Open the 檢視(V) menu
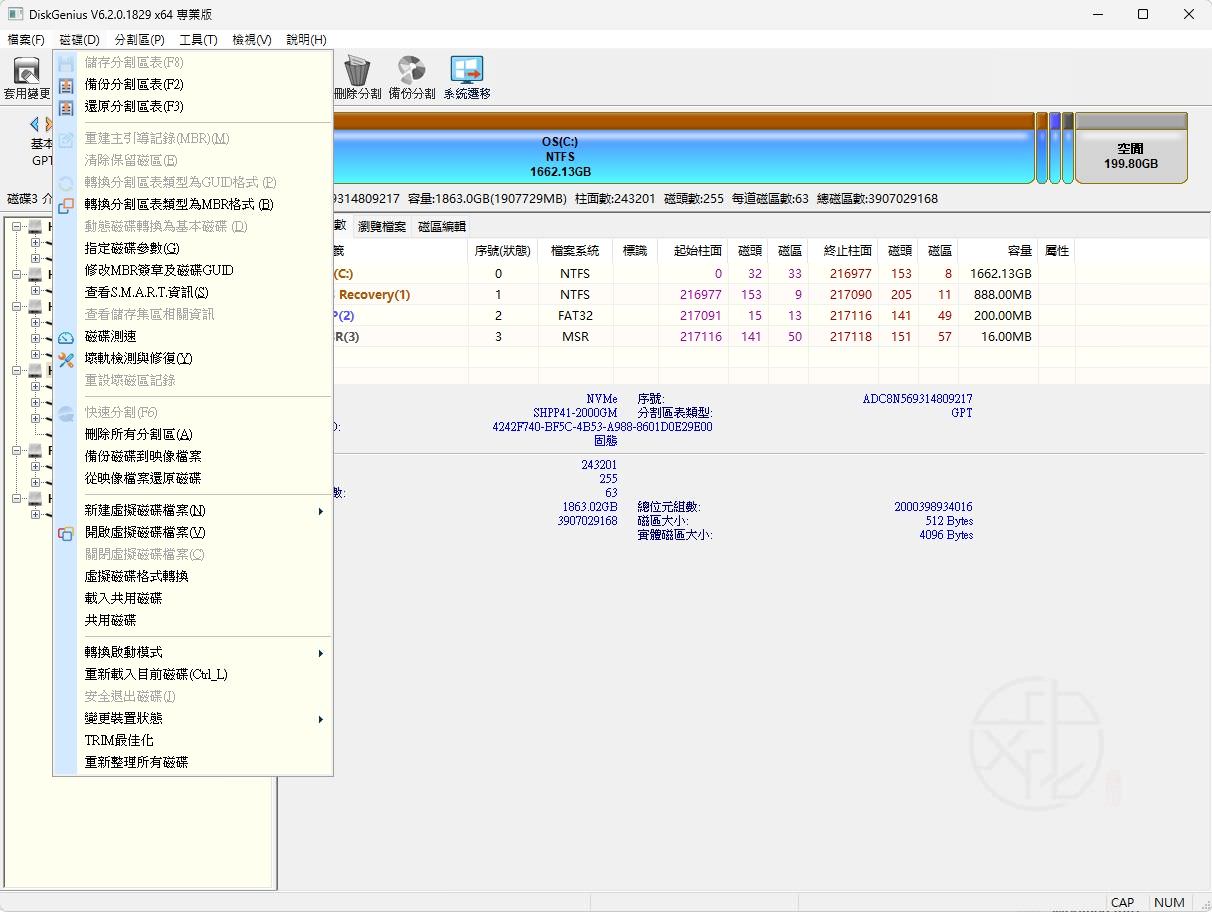Screen dimensions: 1212x912 pyautogui.click(x=252, y=40)
